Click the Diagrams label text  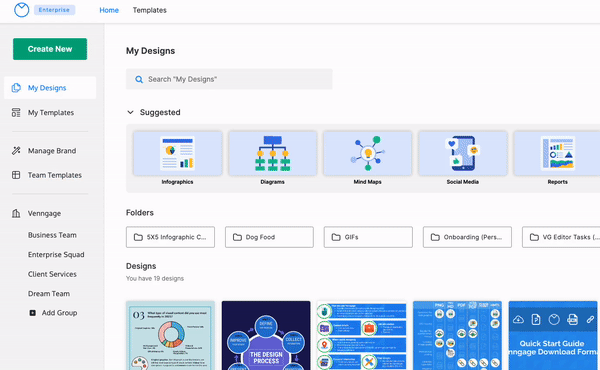(272, 182)
